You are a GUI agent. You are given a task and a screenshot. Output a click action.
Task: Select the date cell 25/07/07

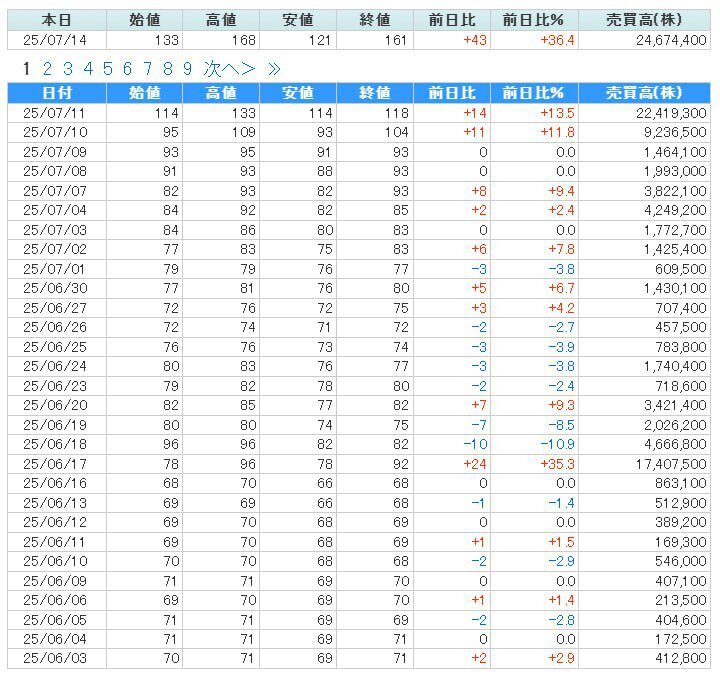point(55,191)
